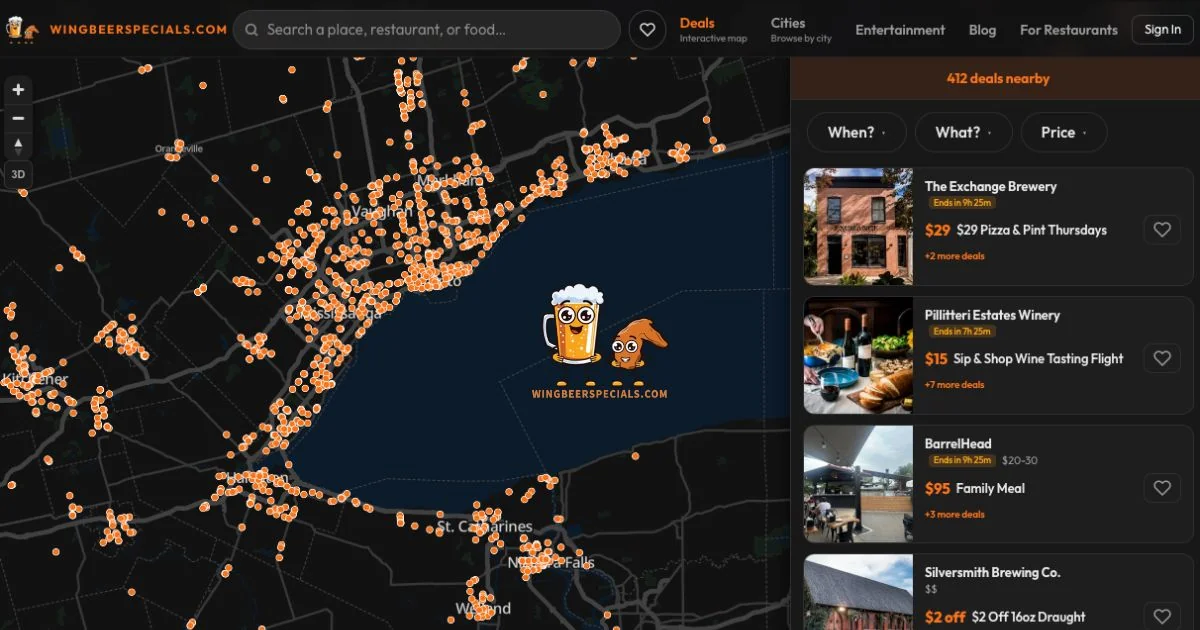The height and width of the screenshot is (630, 1200).
Task: Select $29 Pizza & Pint Thursdays deal
Action: pyautogui.click(x=1016, y=230)
